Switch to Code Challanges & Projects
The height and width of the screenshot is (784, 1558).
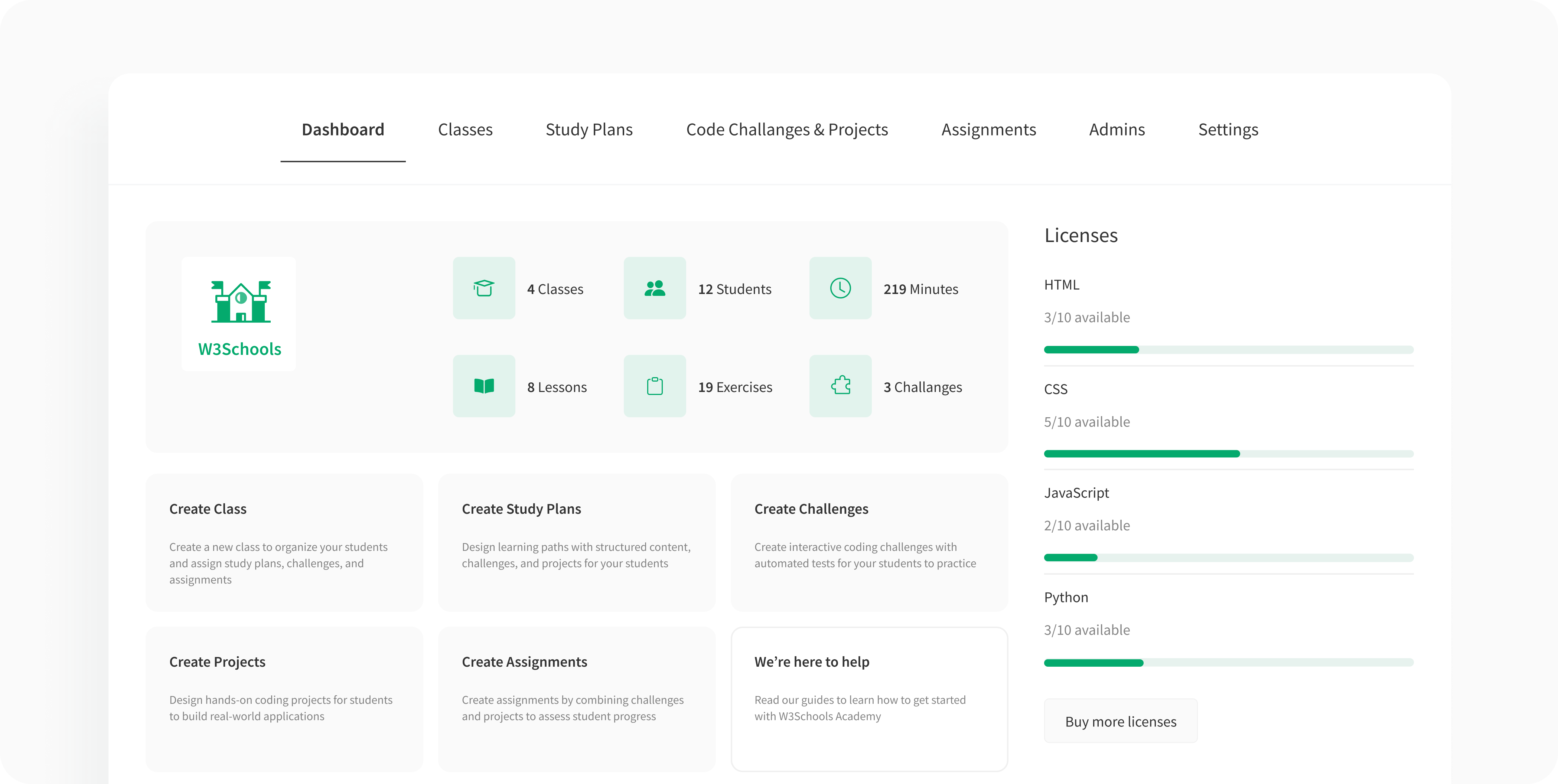pos(787,129)
